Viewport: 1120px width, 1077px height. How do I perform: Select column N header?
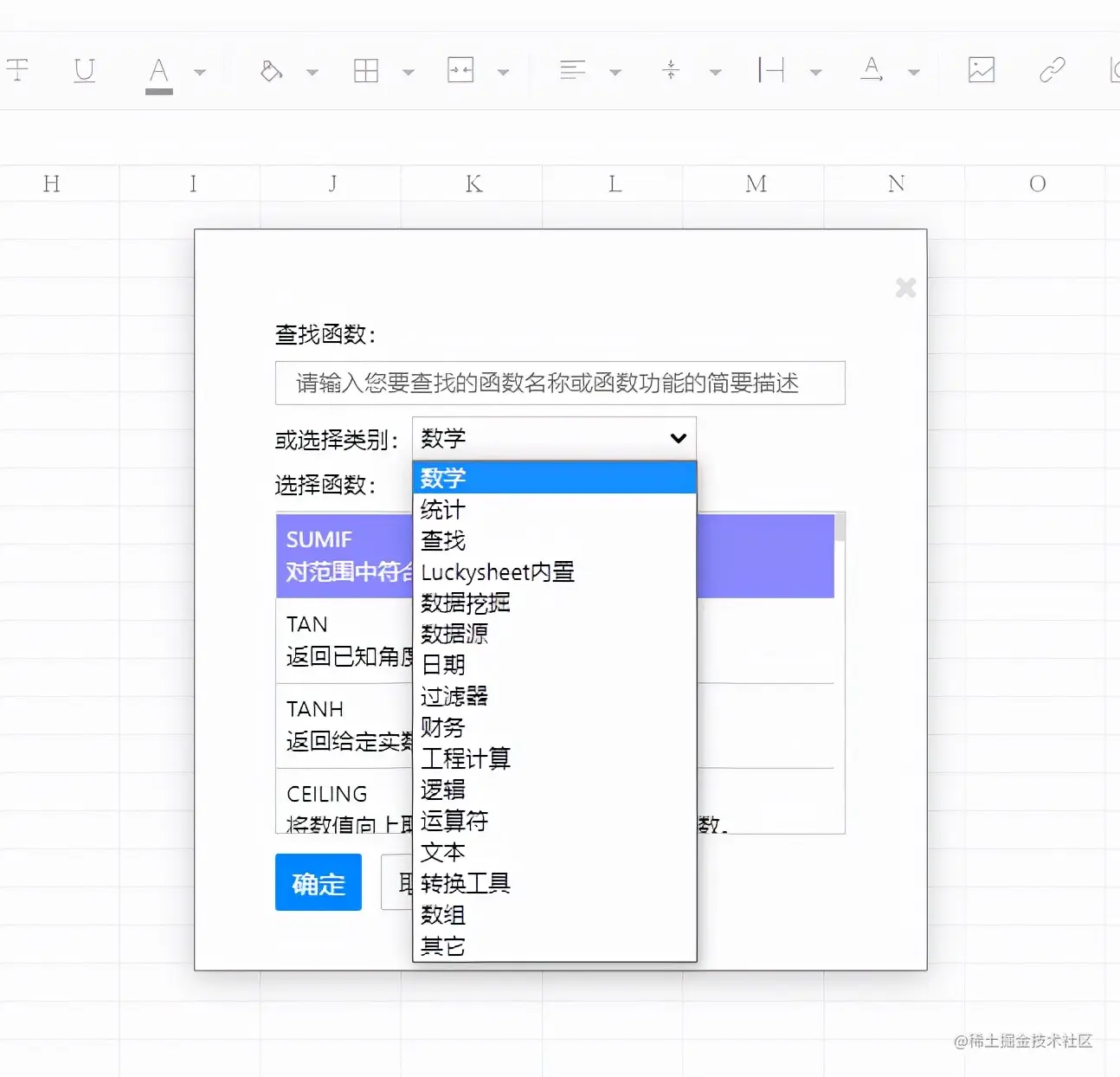(x=896, y=184)
